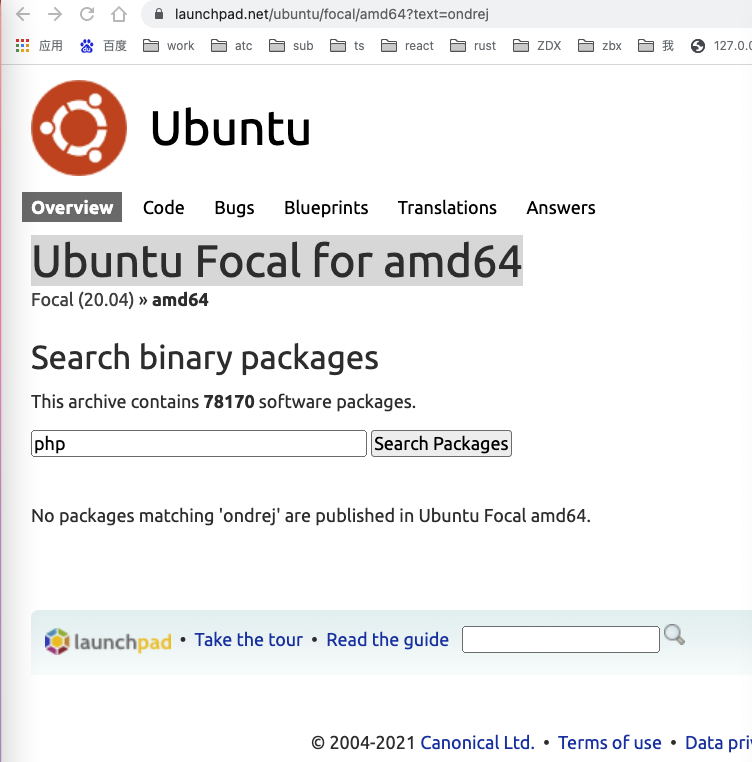752x762 pixels.
Task: Open the atc bookmarks folder
Action: pos(231,46)
